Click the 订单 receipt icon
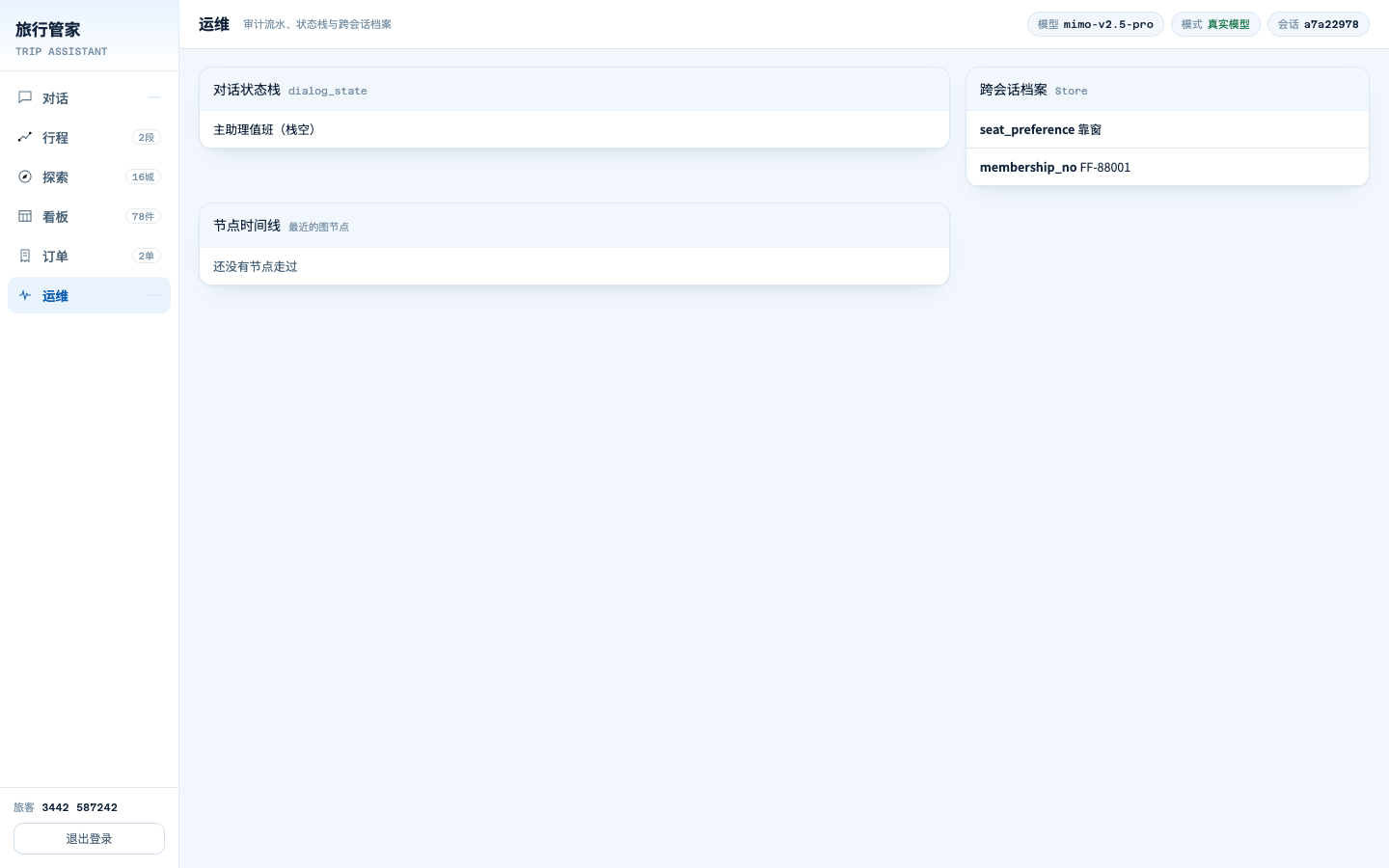The height and width of the screenshot is (868, 1389). 25,256
